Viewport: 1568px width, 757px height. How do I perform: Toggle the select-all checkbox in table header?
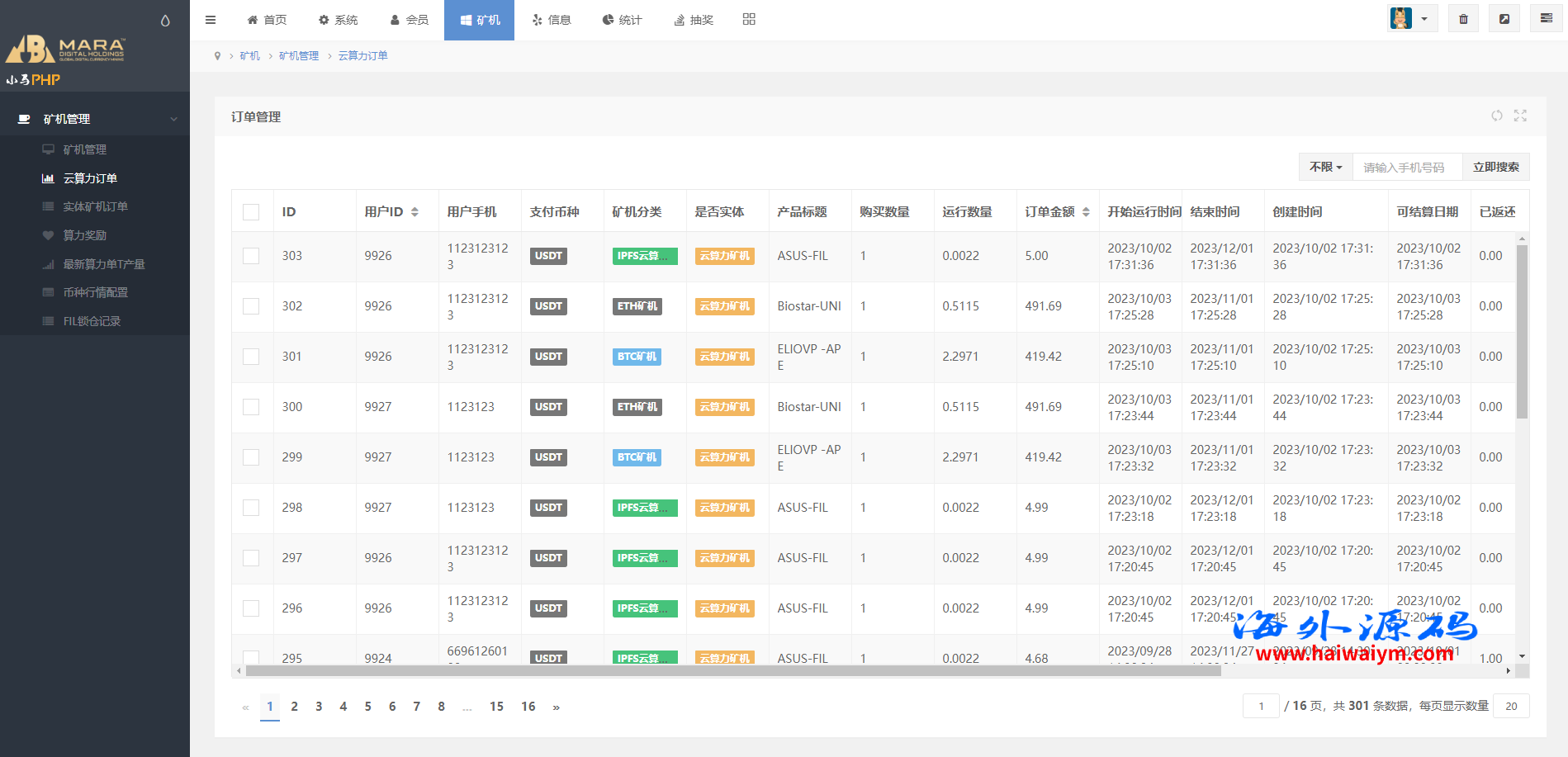pos(251,212)
